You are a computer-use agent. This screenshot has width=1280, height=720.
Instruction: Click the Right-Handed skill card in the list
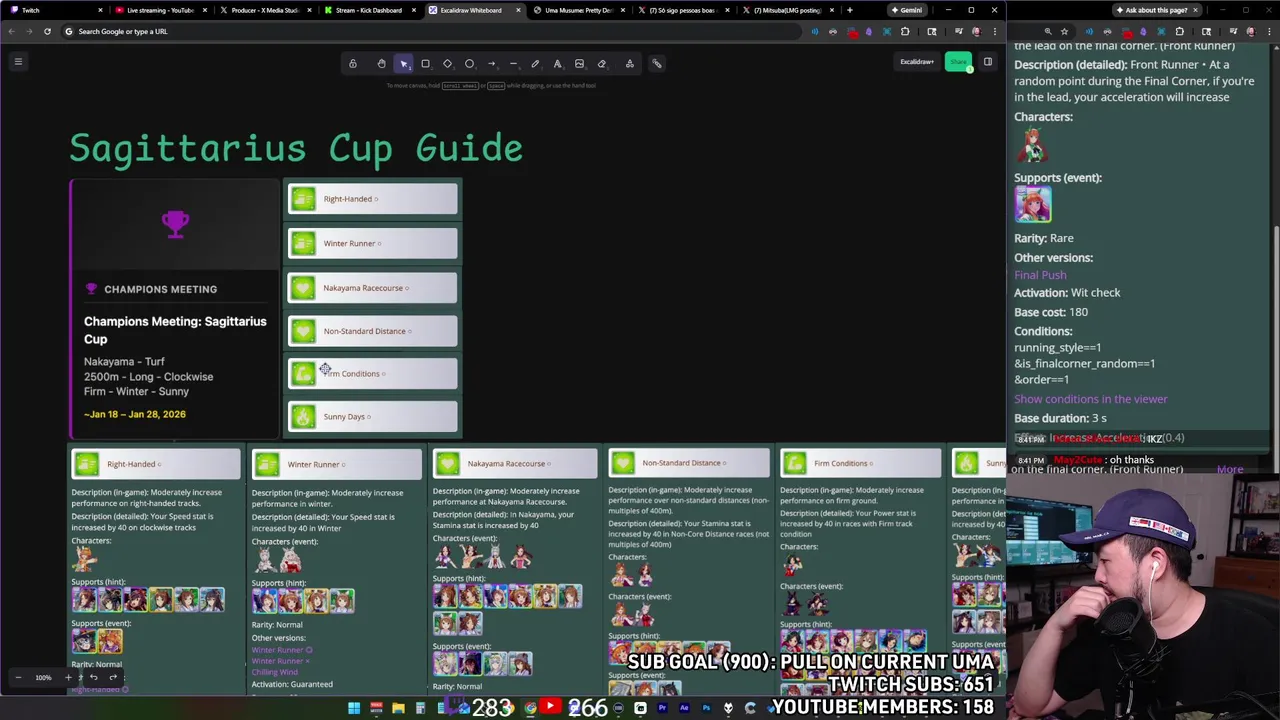[x=373, y=199]
